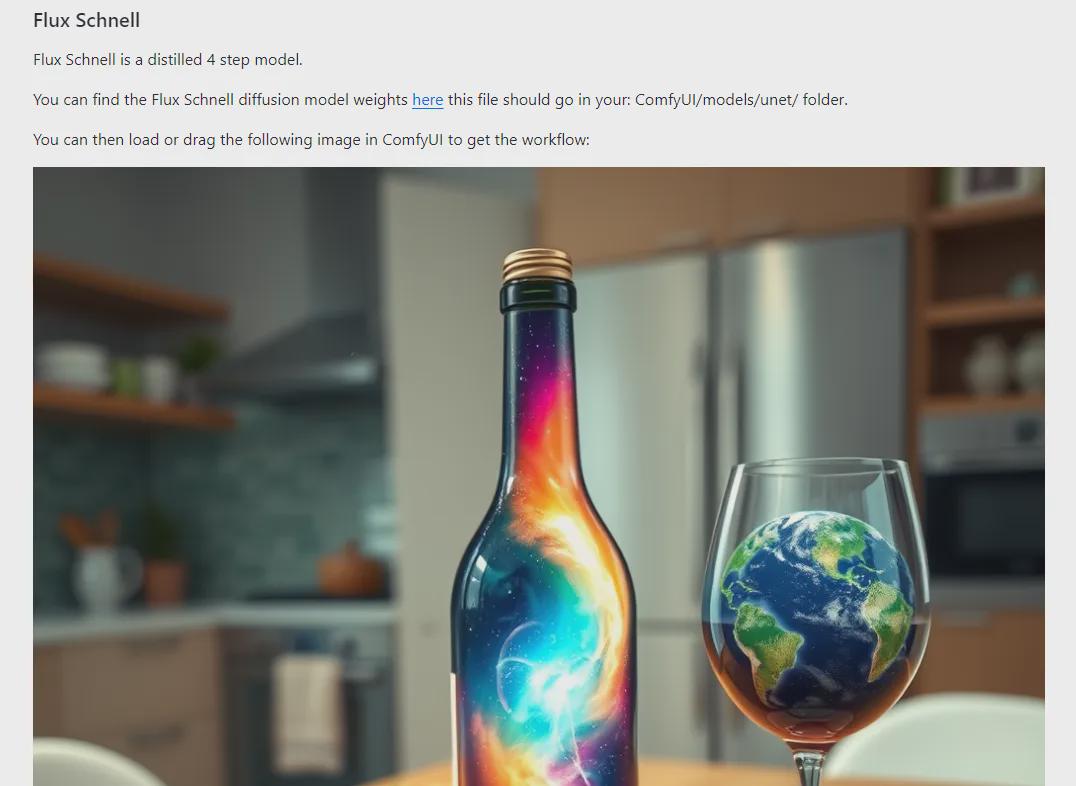Viewport: 1076px width, 786px height.
Task: Select the "distilled 4 step model" sentence
Action: click(167, 60)
